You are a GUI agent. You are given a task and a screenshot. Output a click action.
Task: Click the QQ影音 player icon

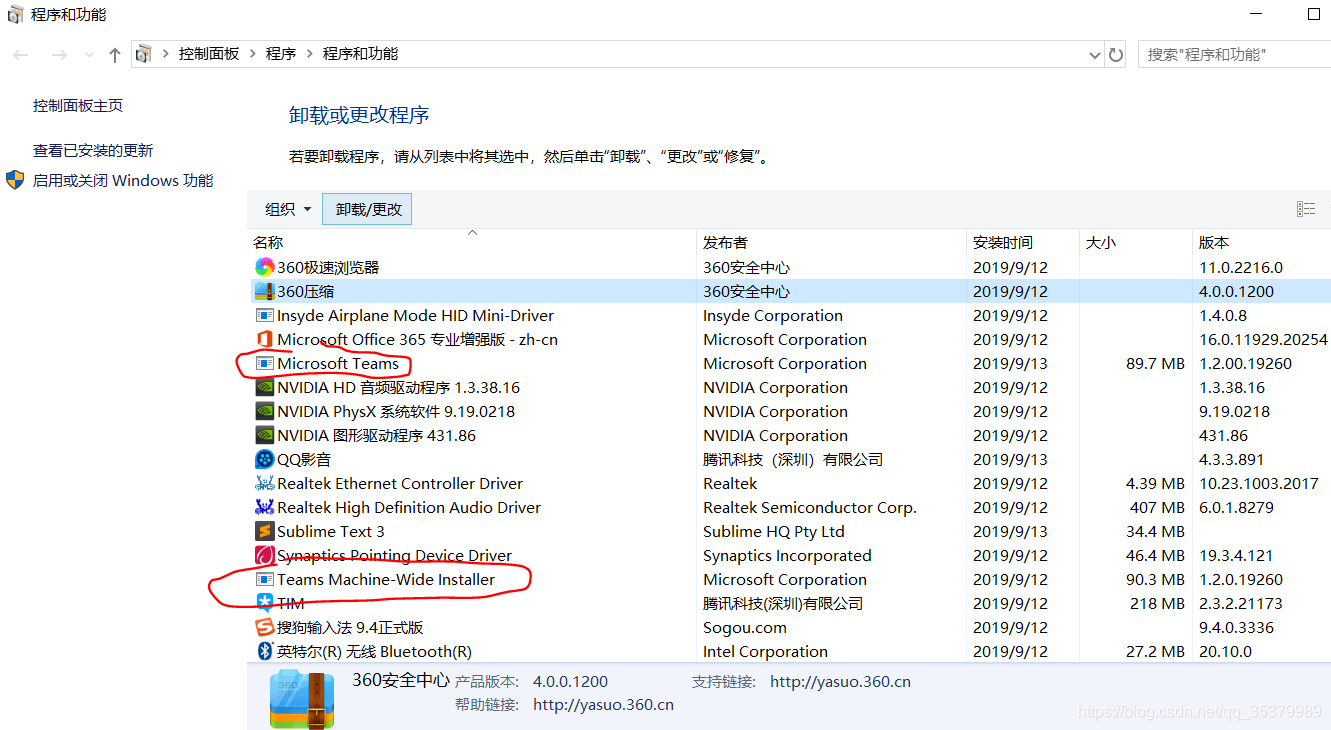(264, 459)
